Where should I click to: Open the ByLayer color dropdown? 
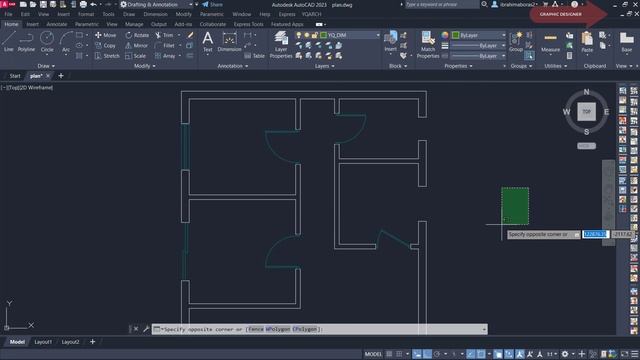[x=479, y=35]
